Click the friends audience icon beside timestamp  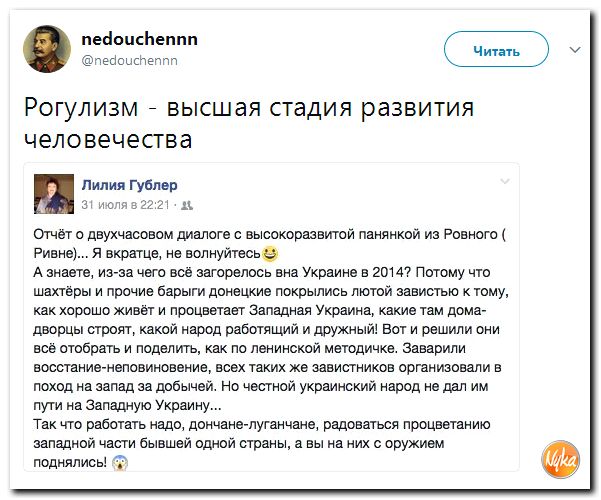tap(186, 204)
